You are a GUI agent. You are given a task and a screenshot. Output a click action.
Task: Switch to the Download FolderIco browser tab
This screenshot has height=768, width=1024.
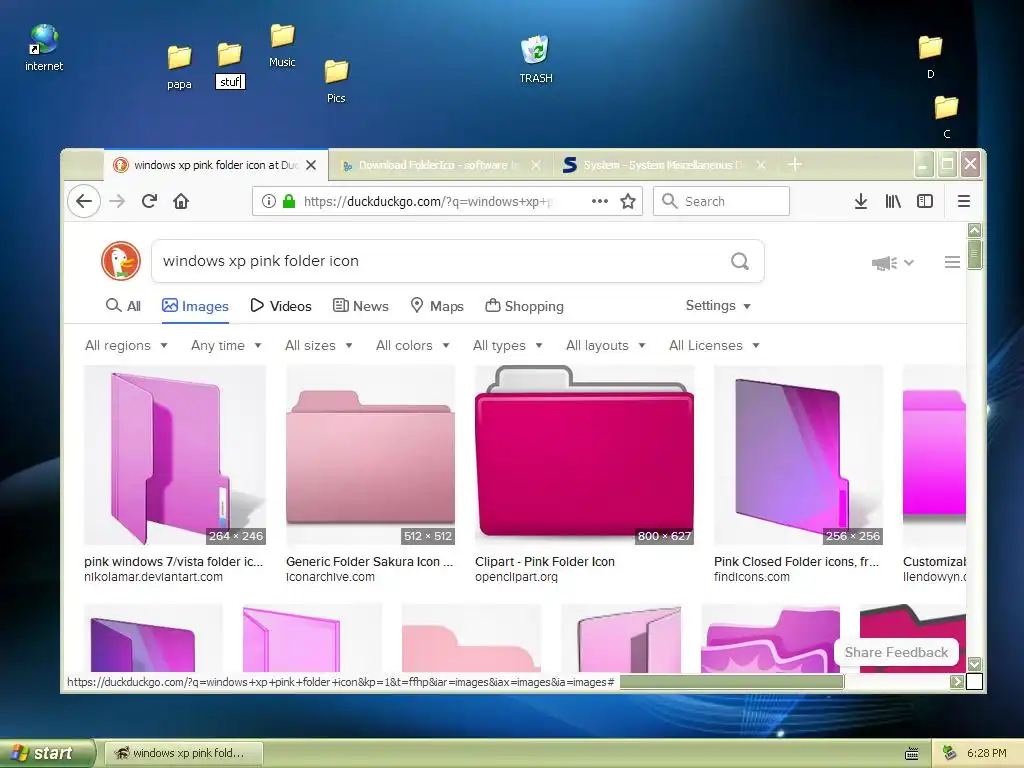pyautogui.click(x=440, y=165)
